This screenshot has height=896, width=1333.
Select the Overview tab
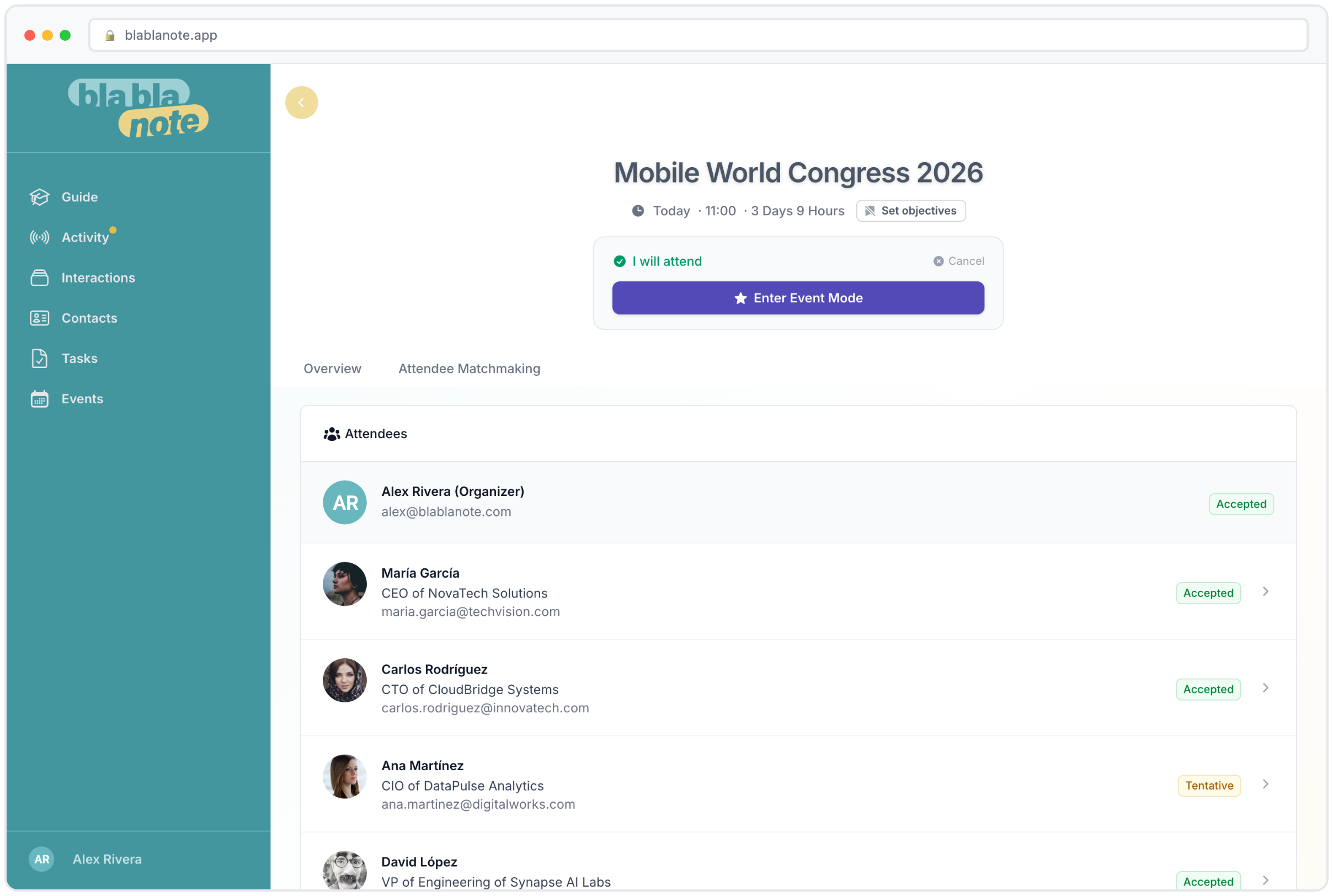(332, 369)
